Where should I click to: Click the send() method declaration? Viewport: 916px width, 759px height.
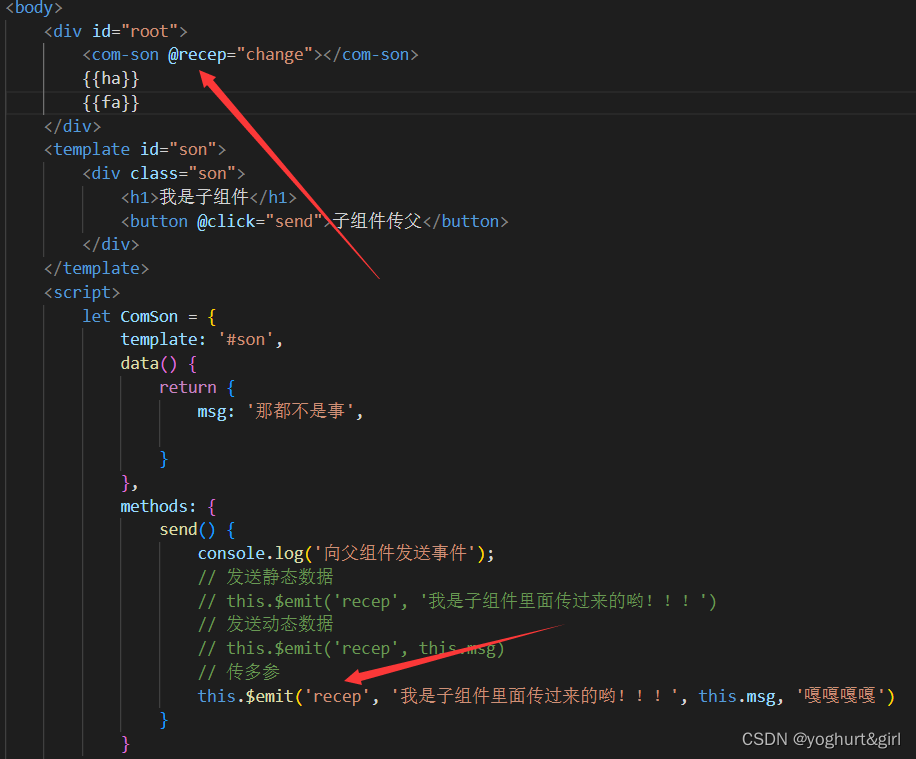coord(197,530)
